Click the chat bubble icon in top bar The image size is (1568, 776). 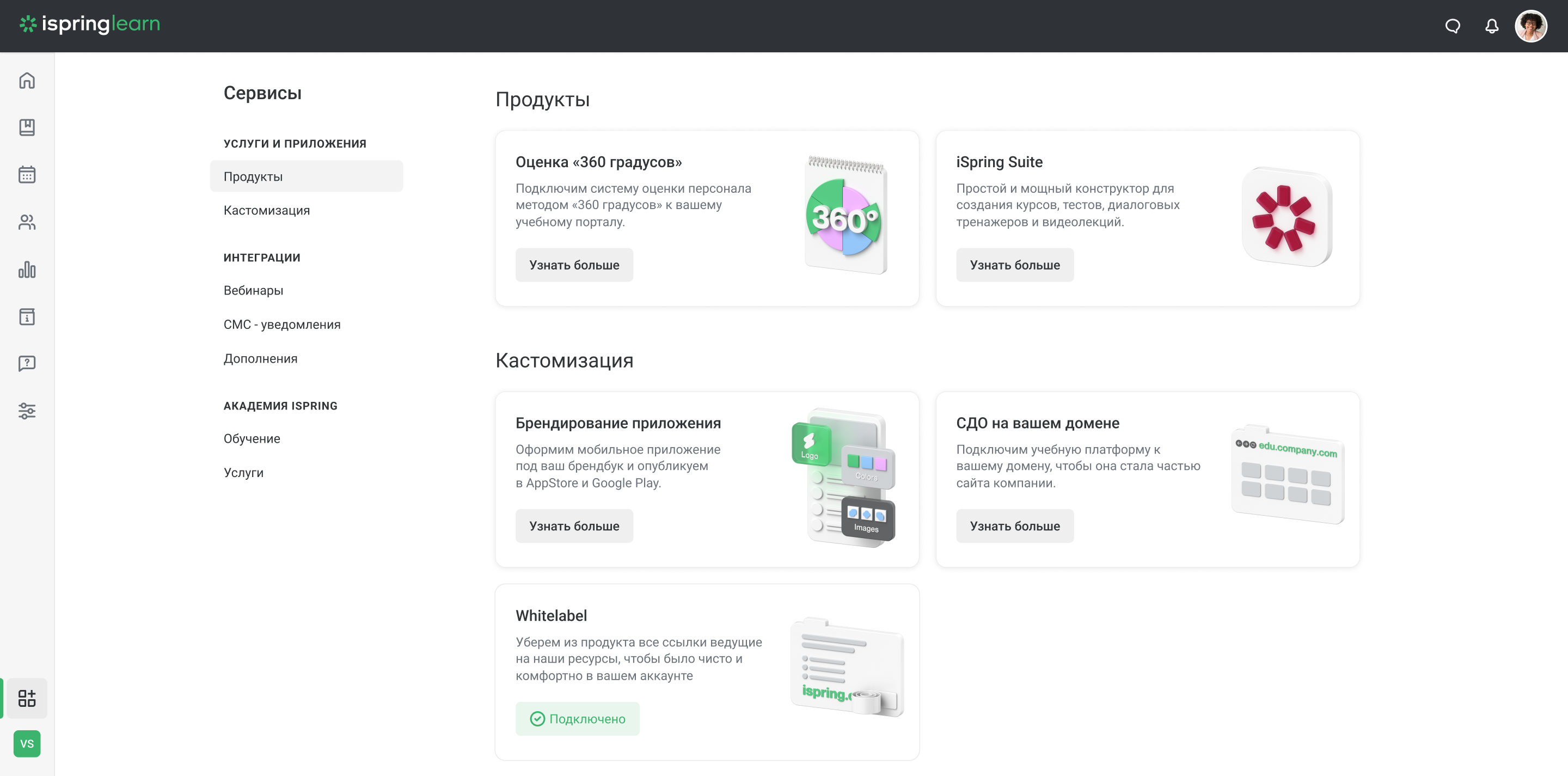[1453, 26]
